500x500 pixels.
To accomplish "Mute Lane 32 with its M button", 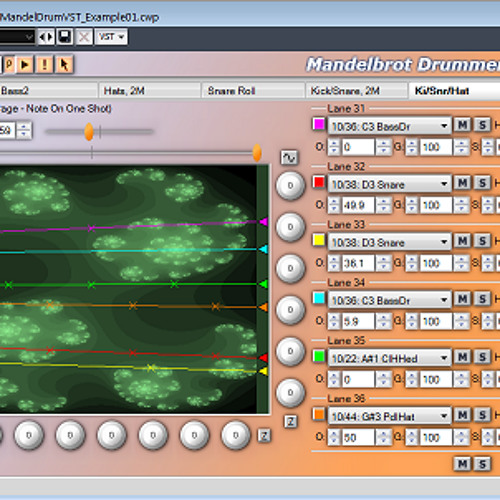I will pyautogui.click(x=463, y=183).
